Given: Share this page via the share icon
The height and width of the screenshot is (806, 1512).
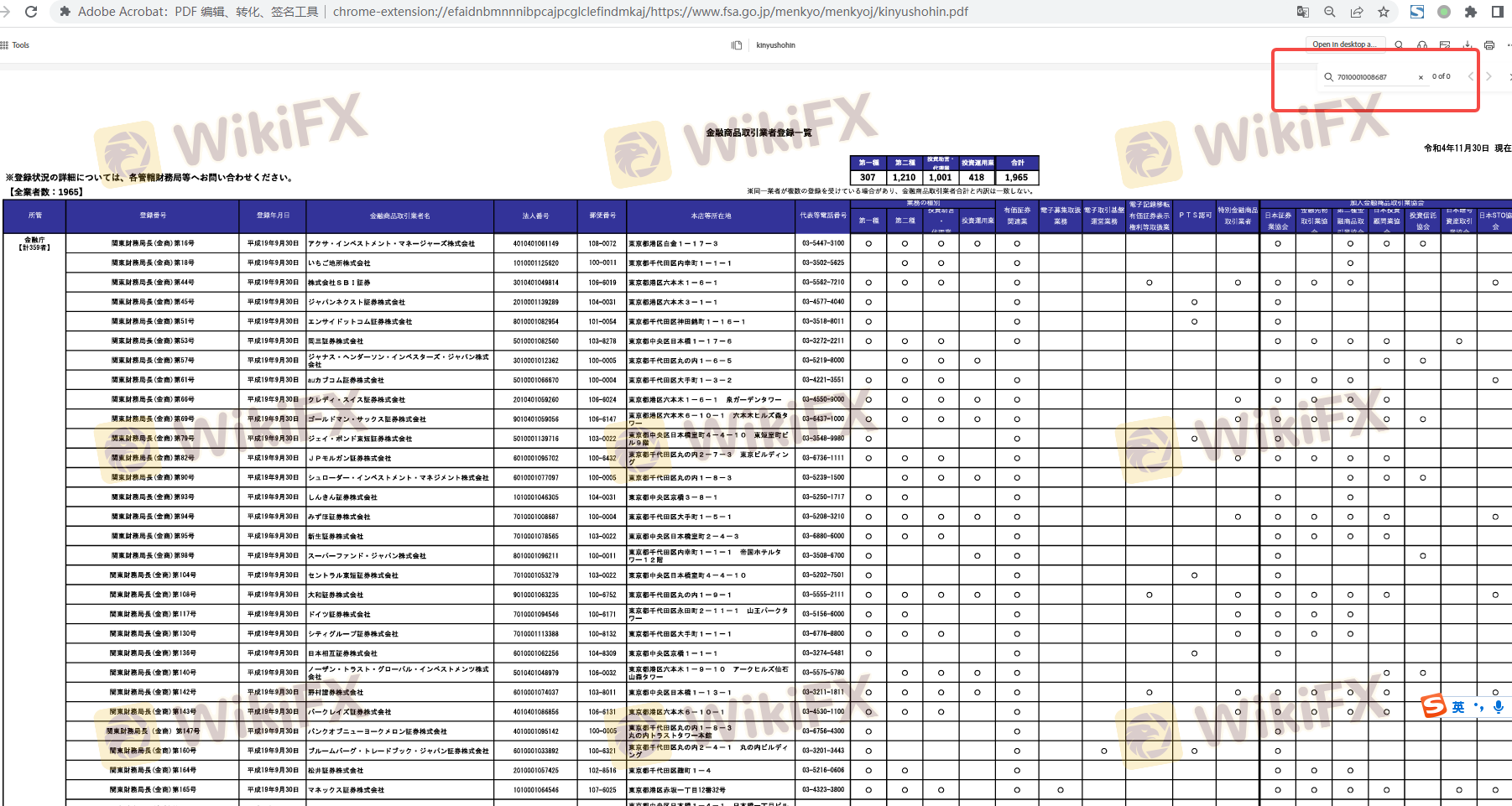Looking at the screenshot, I should 1357,12.
